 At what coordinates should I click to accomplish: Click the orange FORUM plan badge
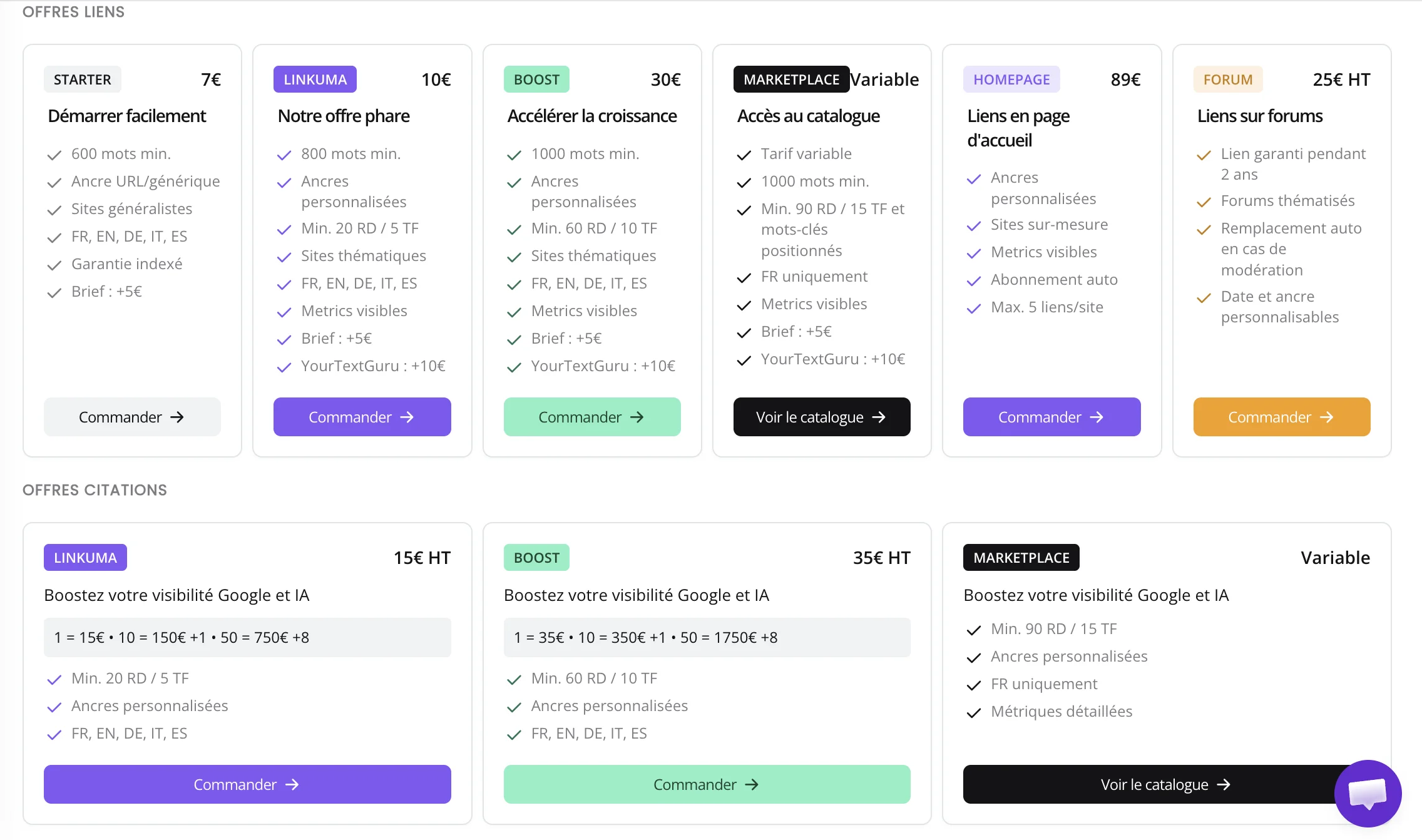click(x=1228, y=79)
